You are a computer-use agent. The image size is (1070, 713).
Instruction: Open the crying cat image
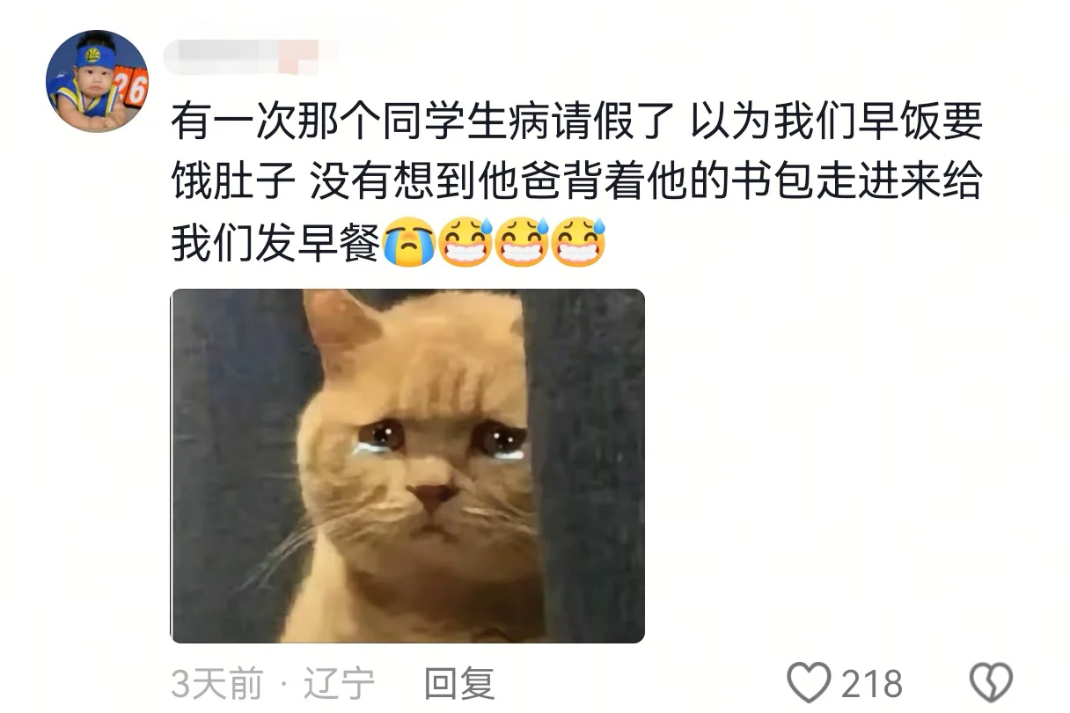pyautogui.click(x=407, y=465)
